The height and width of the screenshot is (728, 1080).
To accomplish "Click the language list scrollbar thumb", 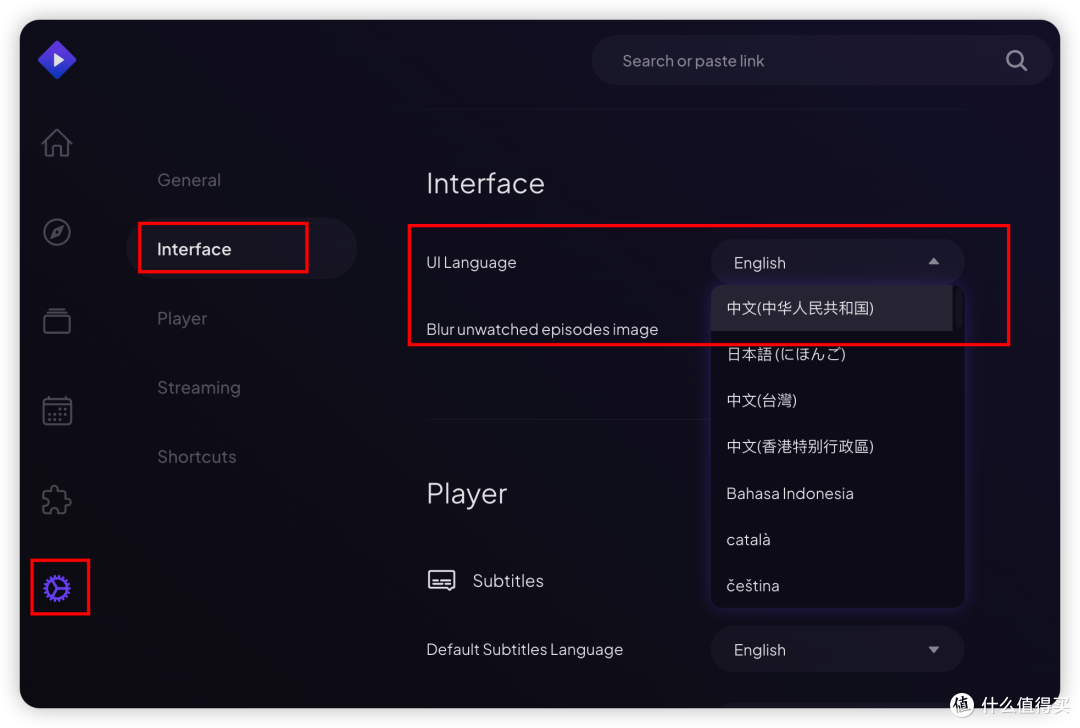I will click(x=958, y=308).
